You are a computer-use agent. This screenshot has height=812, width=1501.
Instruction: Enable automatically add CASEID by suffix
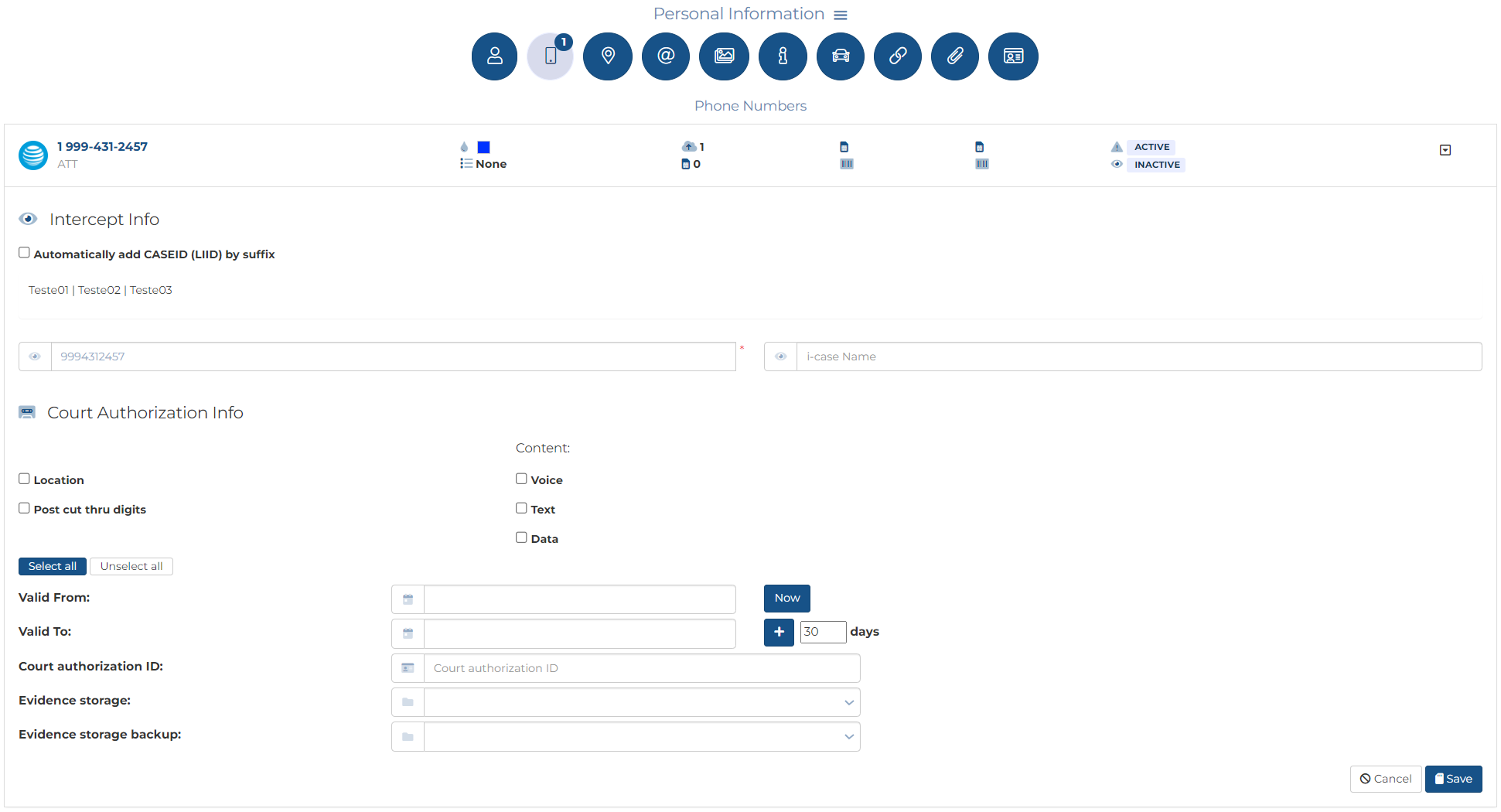click(25, 253)
